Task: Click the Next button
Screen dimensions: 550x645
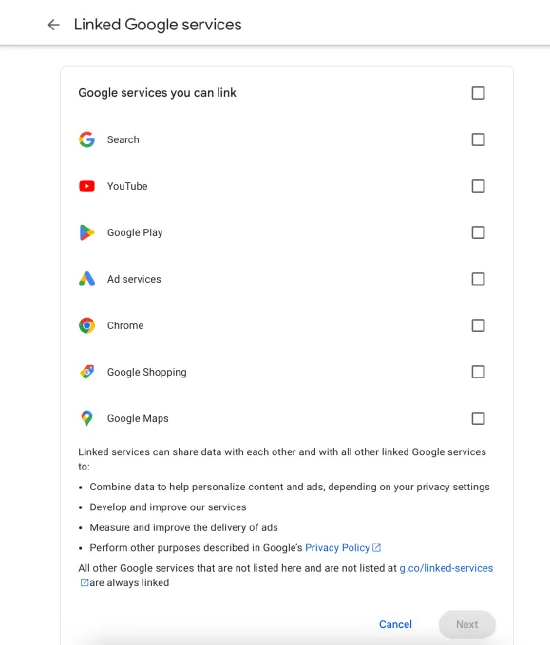Action: coord(467,624)
